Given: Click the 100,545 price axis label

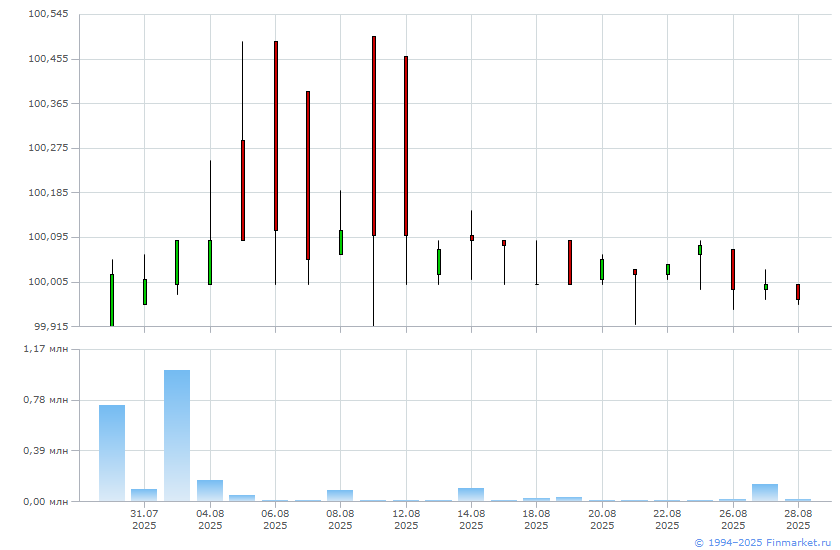Looking at the screenshot, I should (x=48, y=14).
